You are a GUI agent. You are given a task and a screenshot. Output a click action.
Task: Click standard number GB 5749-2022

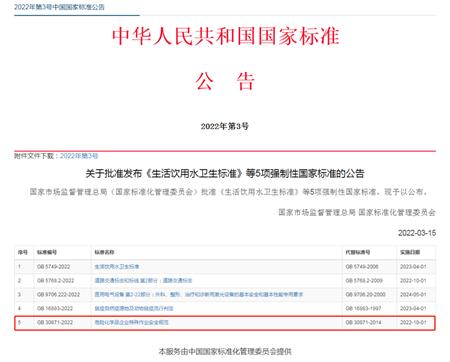[x=54, y=267]
